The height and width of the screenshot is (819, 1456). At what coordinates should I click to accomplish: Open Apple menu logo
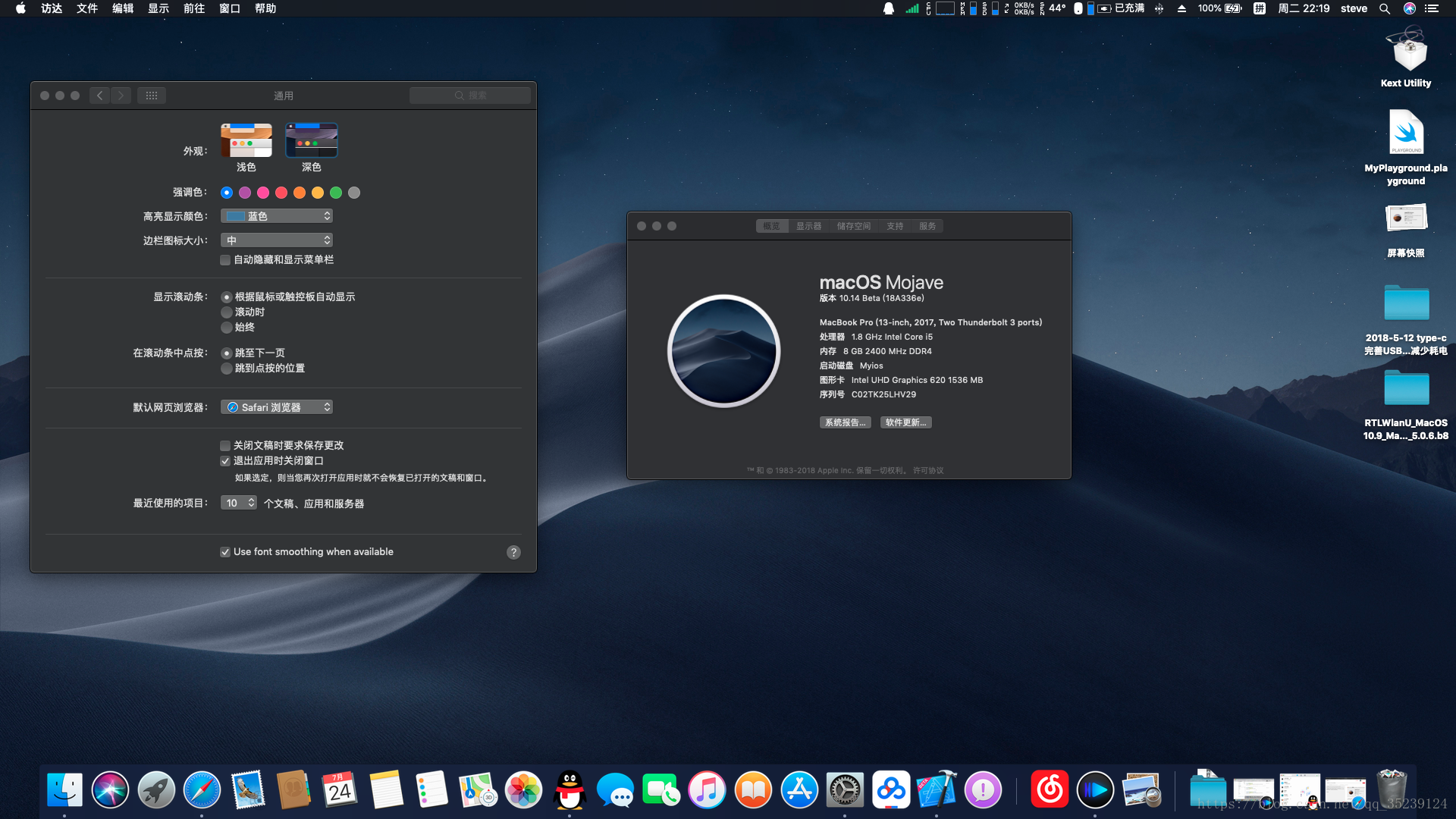point(20,8)
